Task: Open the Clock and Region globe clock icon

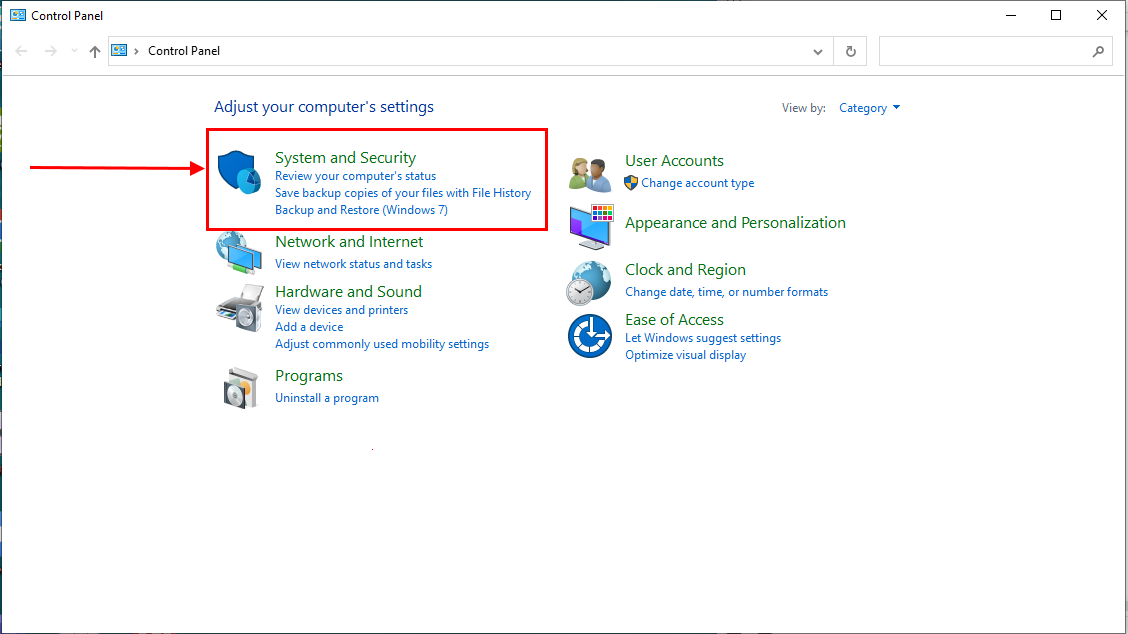Action: [x=589, y=283]
